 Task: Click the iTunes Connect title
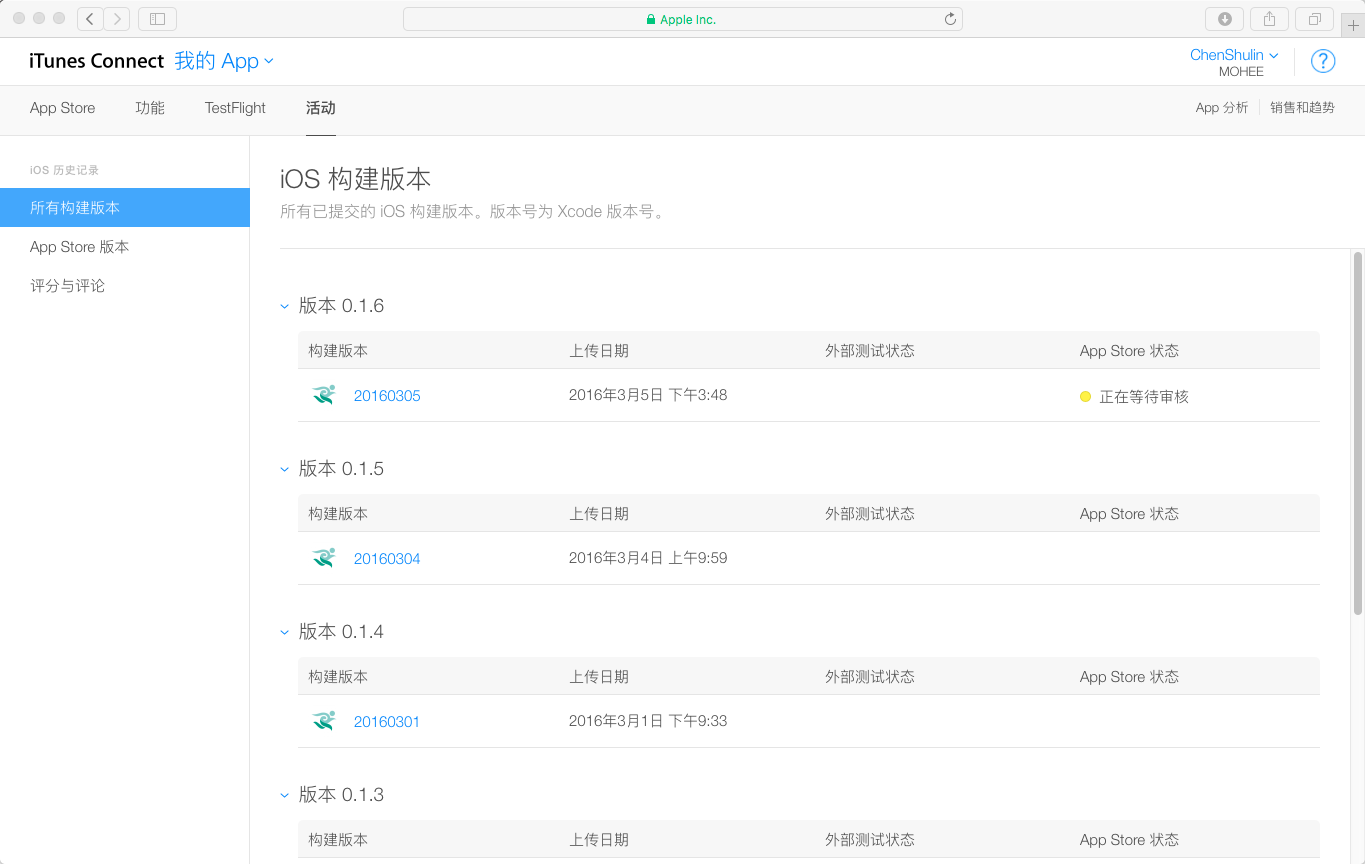[97, 61]
